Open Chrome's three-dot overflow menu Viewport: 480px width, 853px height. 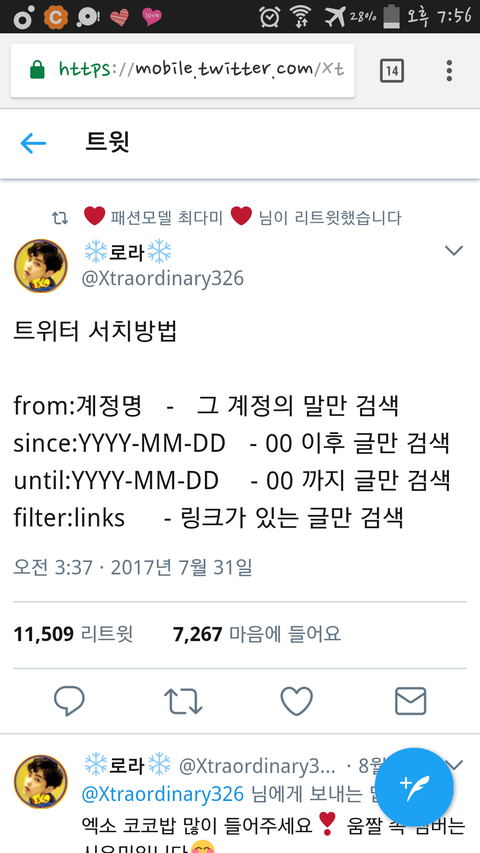(x=449, y=71)
